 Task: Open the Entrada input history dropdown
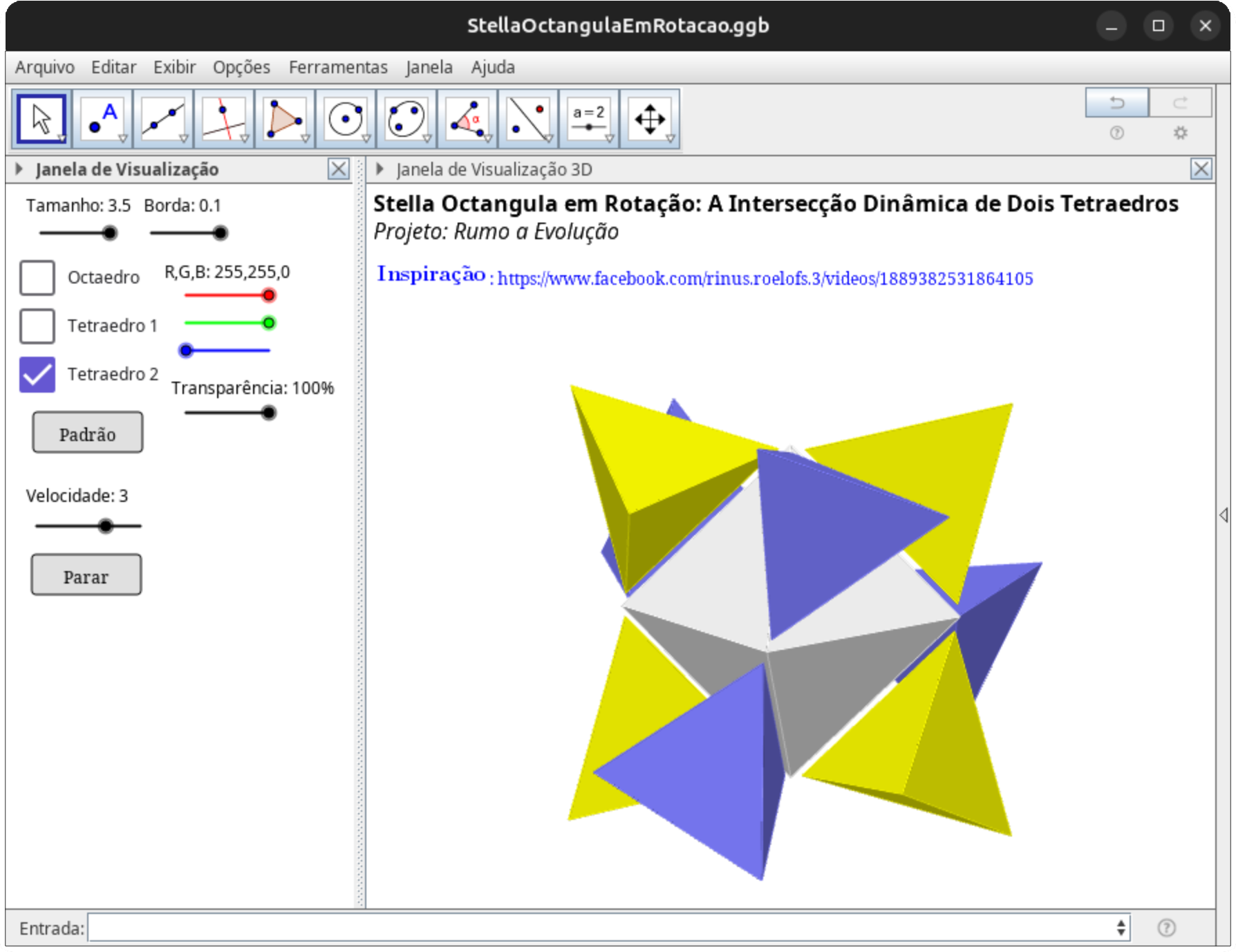1121,928
